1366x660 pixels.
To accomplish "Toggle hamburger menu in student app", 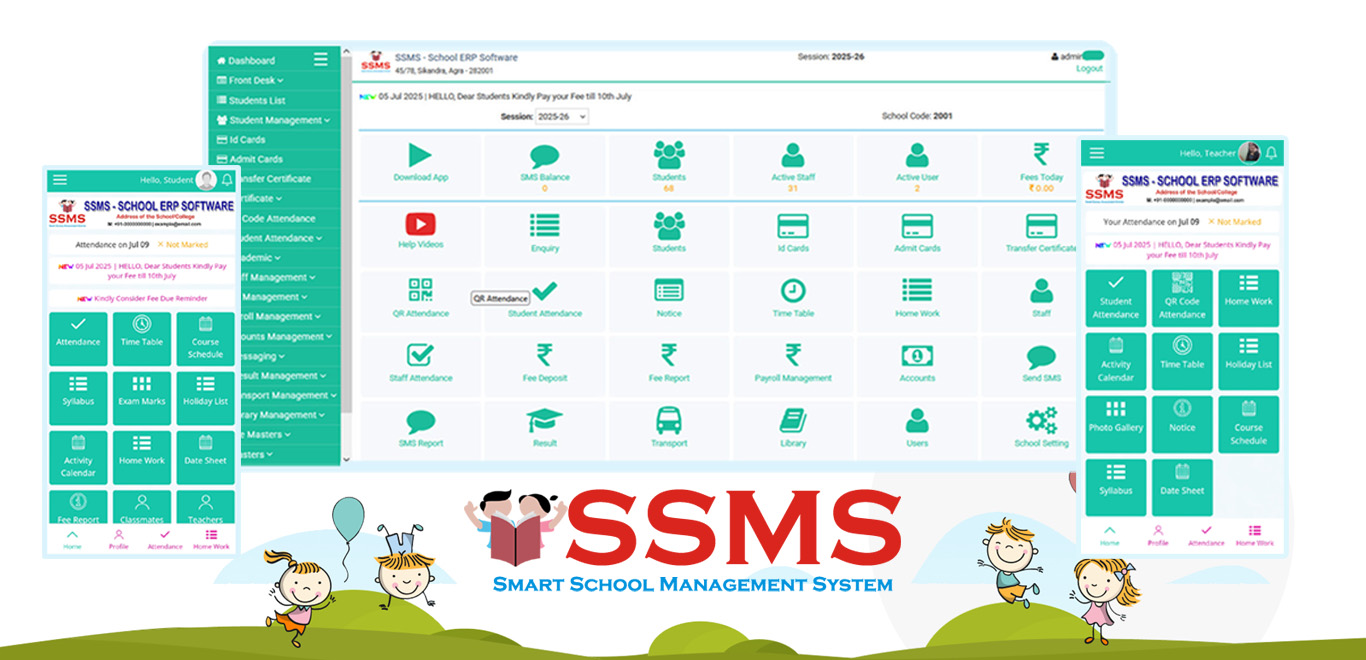I will point(60,180).
